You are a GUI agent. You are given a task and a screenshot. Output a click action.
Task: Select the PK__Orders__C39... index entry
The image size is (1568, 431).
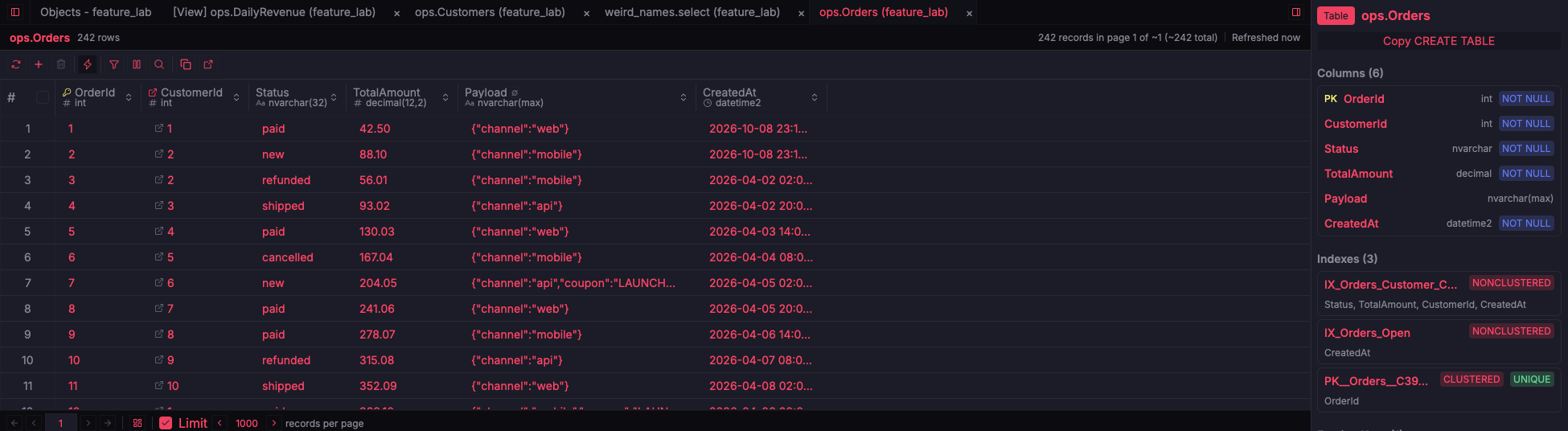point(1439,391)
